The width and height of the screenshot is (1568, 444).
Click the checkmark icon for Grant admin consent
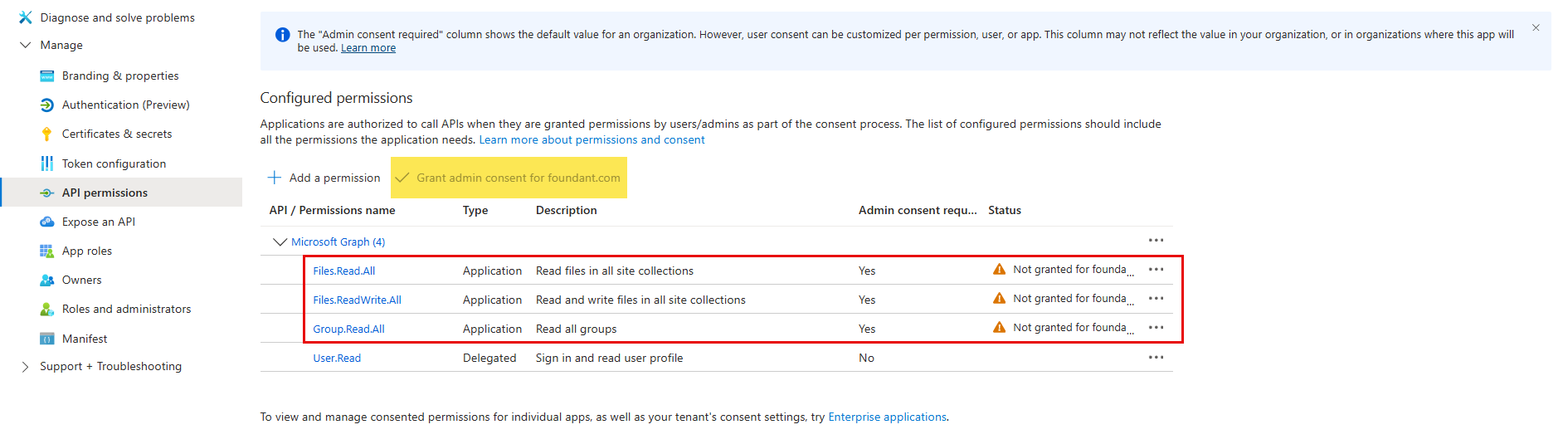[x=402, y=178]
